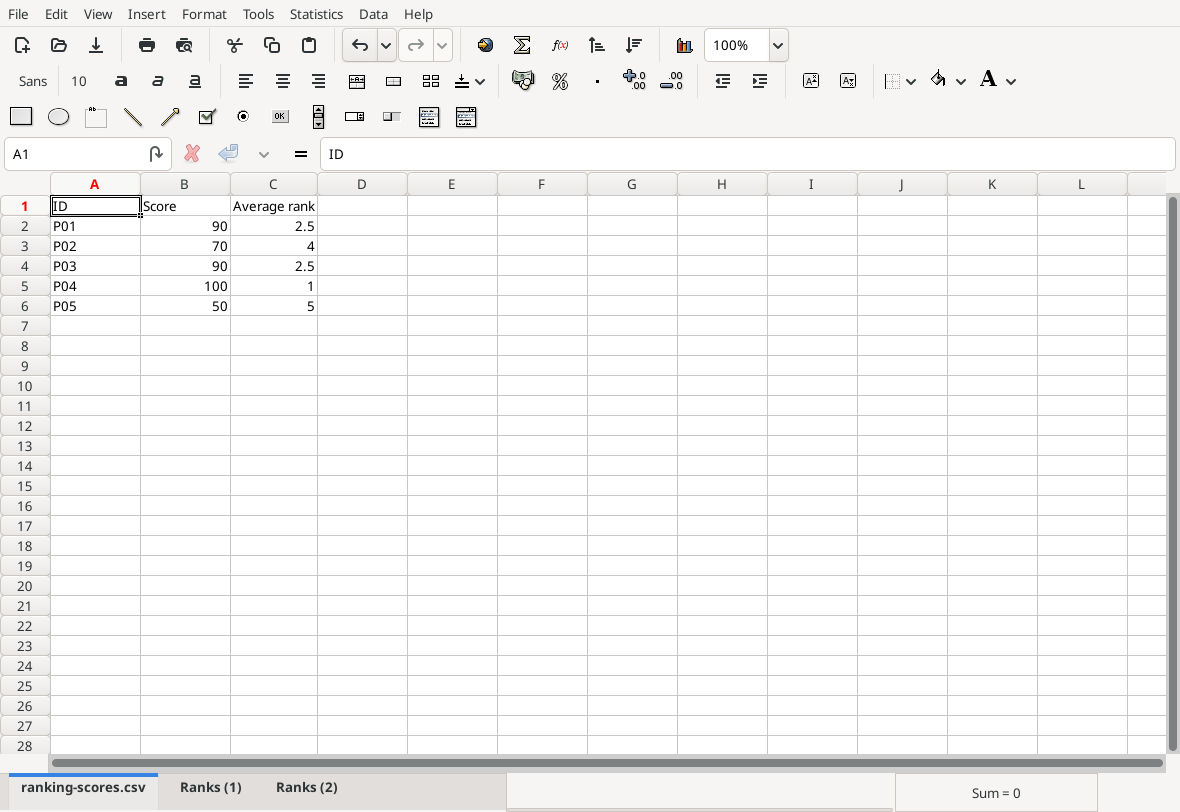Click the Sum = 0 status indicator
This screenshot has width=1180, height=812.
996,793
